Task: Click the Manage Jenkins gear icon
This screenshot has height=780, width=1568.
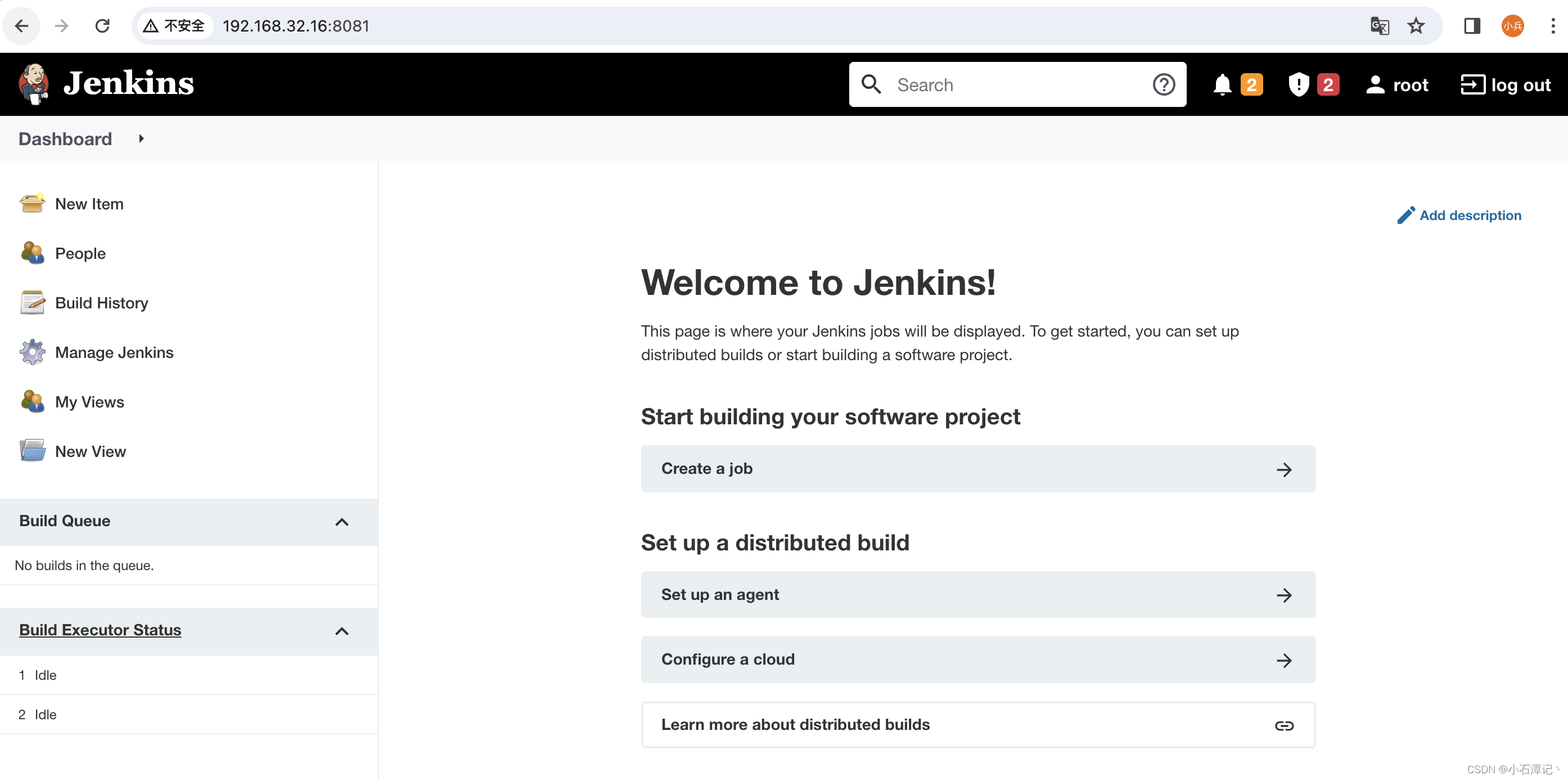Action: (32, 352)
